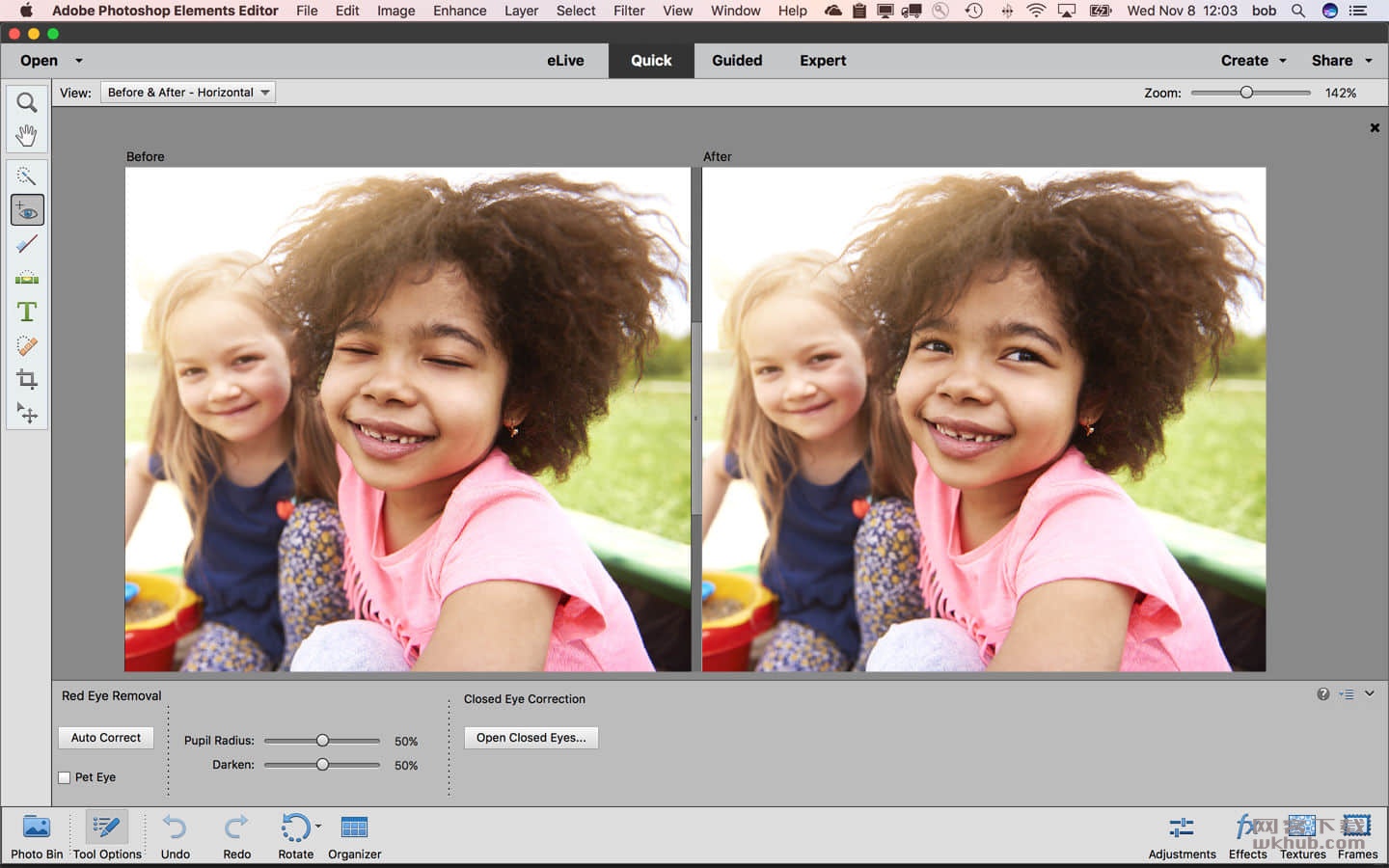Click the Auto Correct button

coord(106,738)
